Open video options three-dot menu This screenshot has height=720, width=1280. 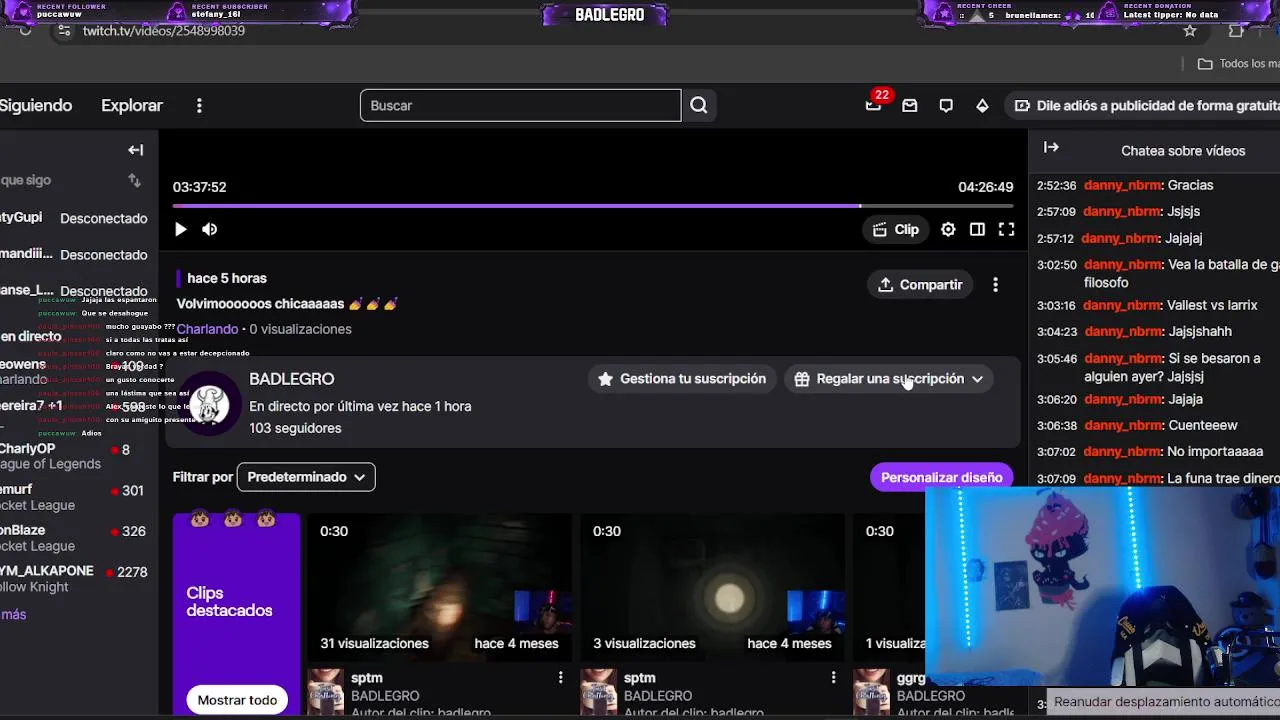click(995, 285)
